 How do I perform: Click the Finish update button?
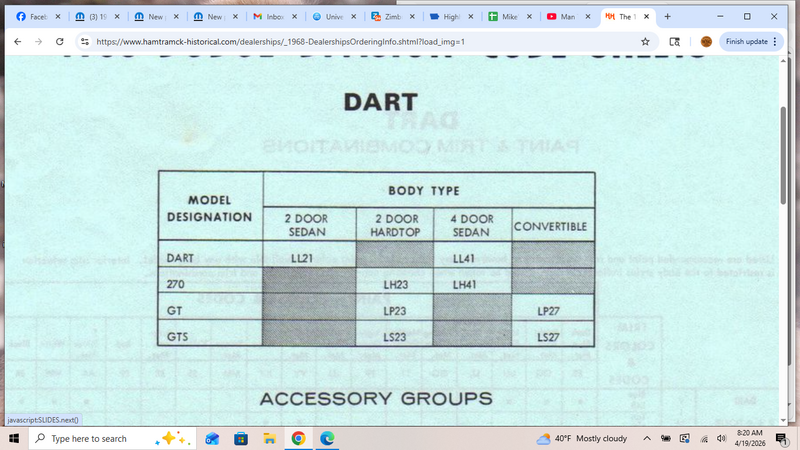click(746, 42)
